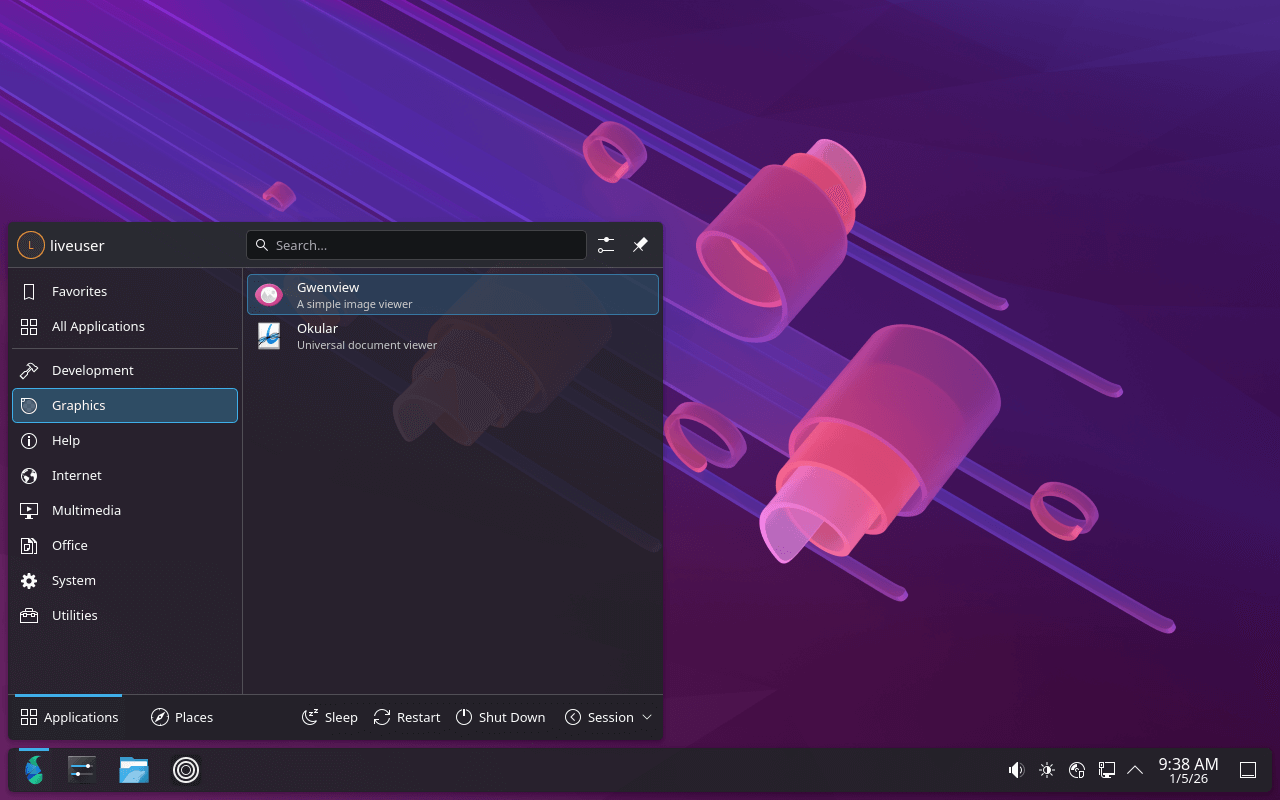This screenshot has width=1280, height=800.
Task: Show hidden system tray icons
Action: coord(1135,770)
